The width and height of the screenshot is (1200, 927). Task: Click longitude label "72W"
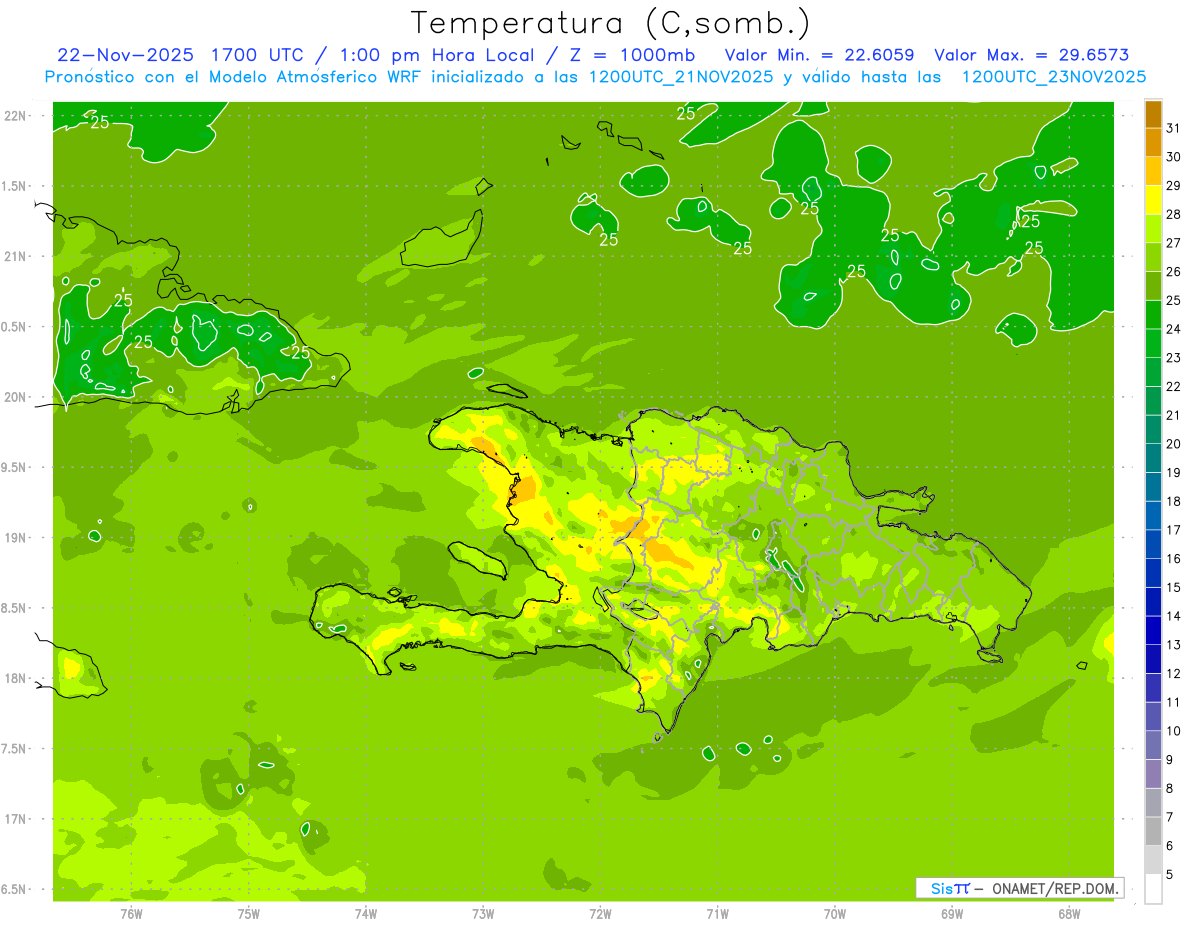pos(600,914)
